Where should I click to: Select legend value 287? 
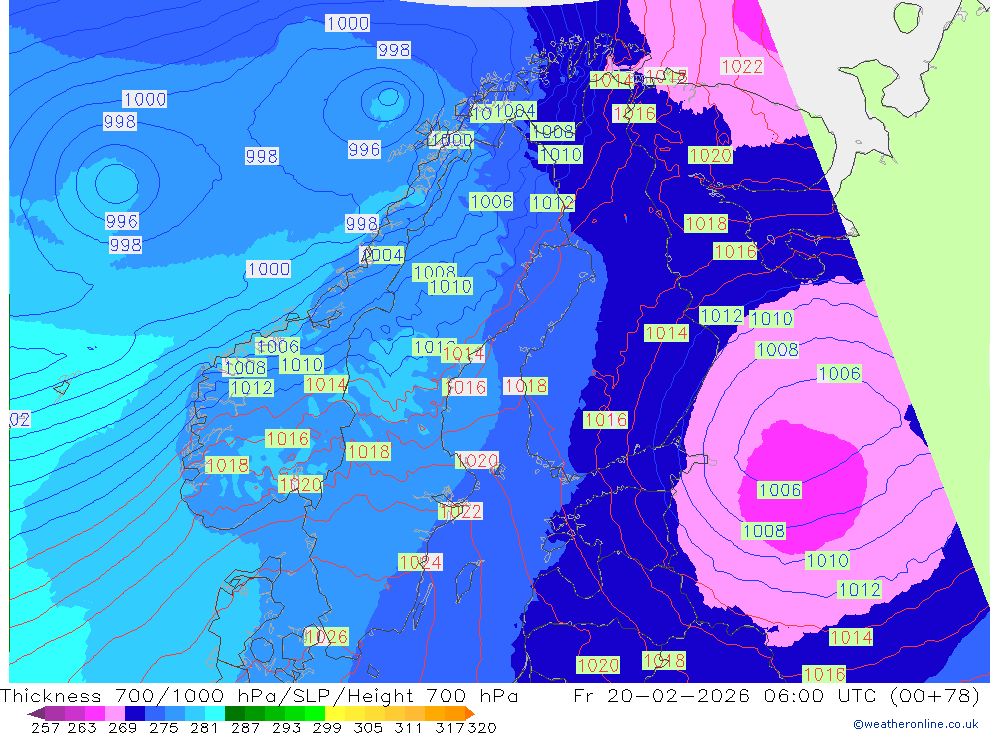tap(245, 728)
